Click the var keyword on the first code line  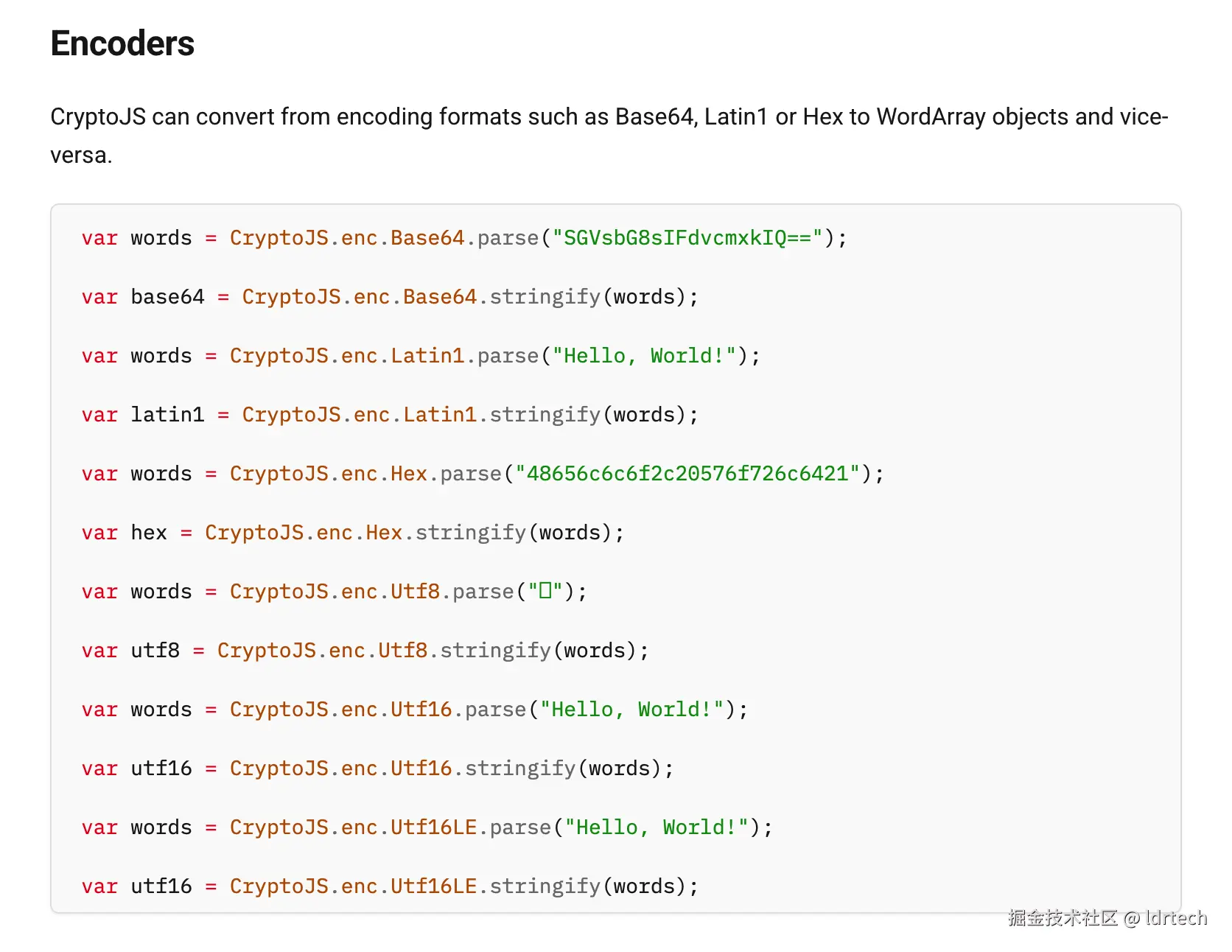99,238
